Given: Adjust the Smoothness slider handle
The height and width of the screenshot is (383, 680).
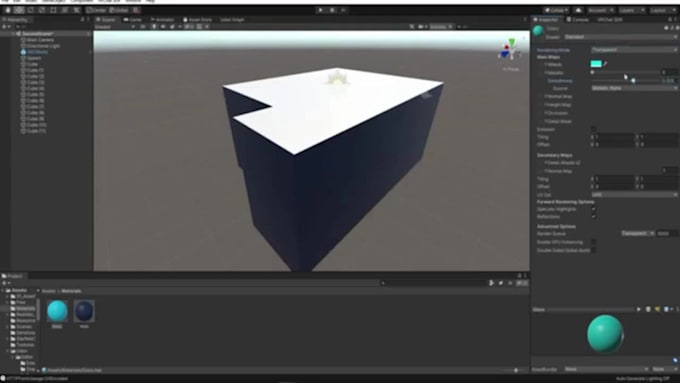Looking at the screenshot, I should coord(633,81).
